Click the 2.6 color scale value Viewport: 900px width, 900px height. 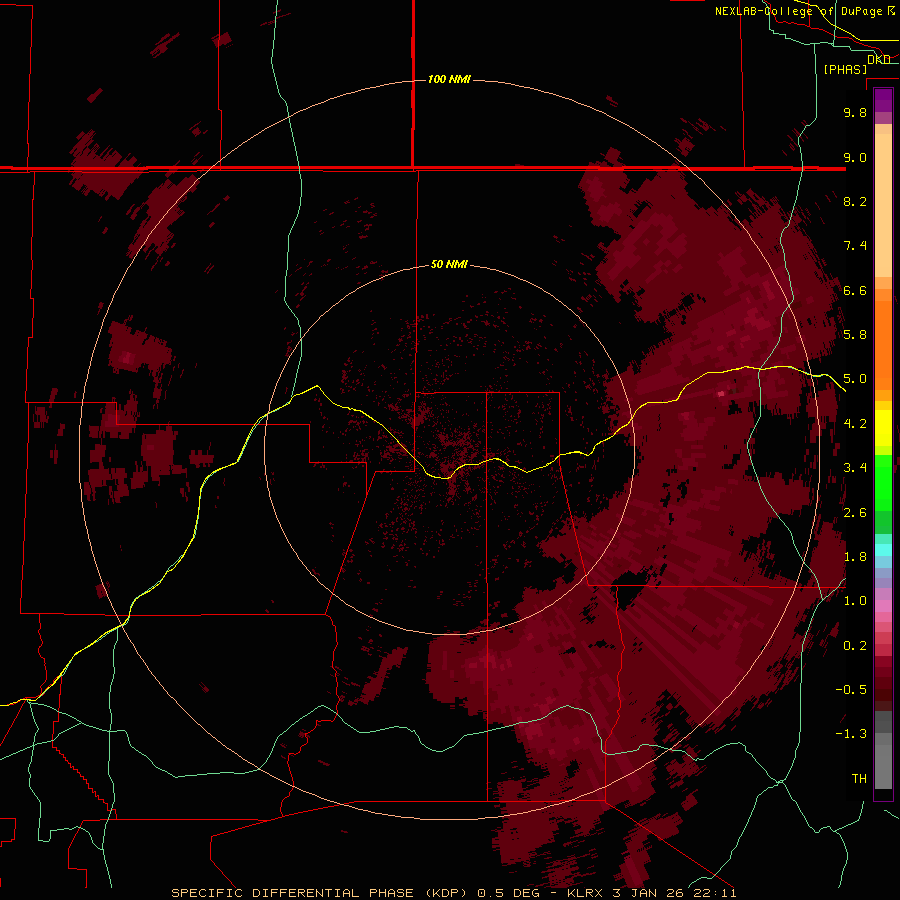coord(855,513)
